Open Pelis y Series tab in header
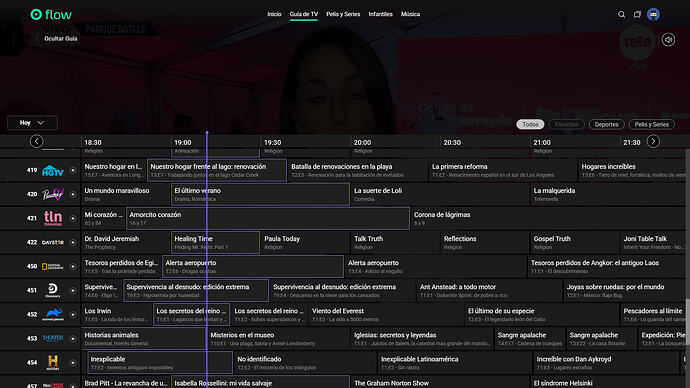690x388 pixels. point(343,14)
